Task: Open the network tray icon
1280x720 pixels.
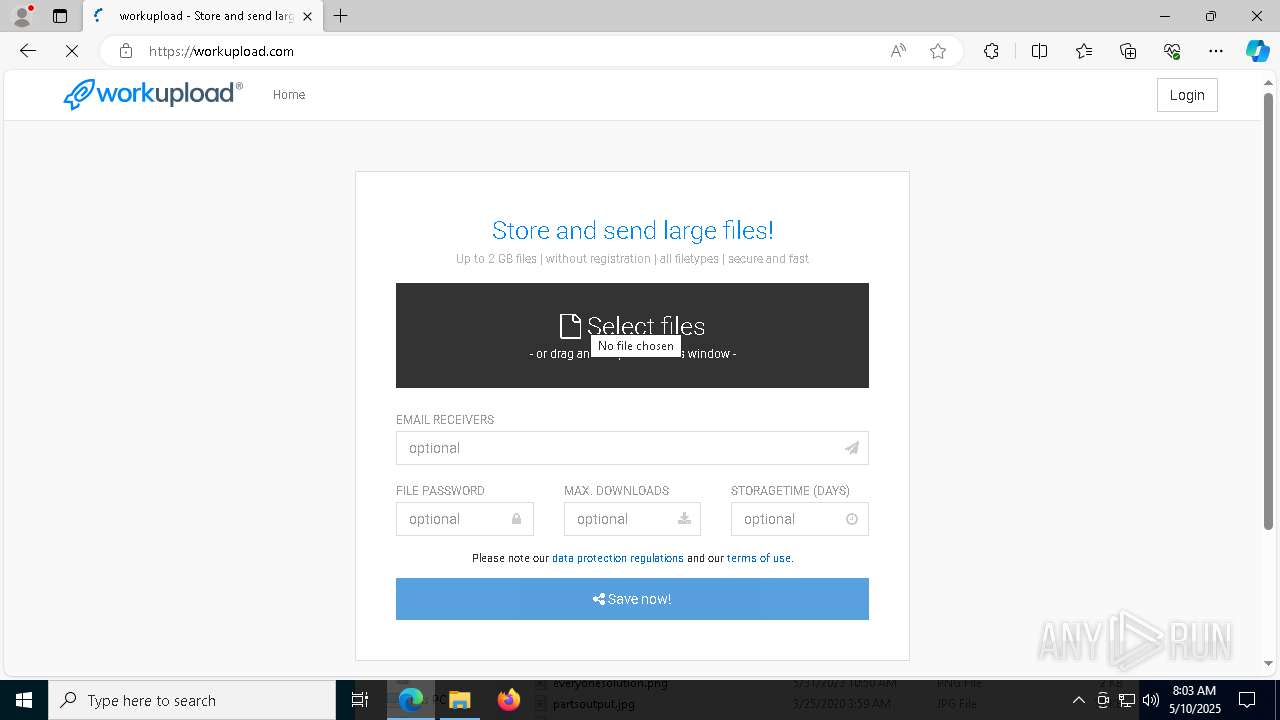Action: tap(1127, 700)
